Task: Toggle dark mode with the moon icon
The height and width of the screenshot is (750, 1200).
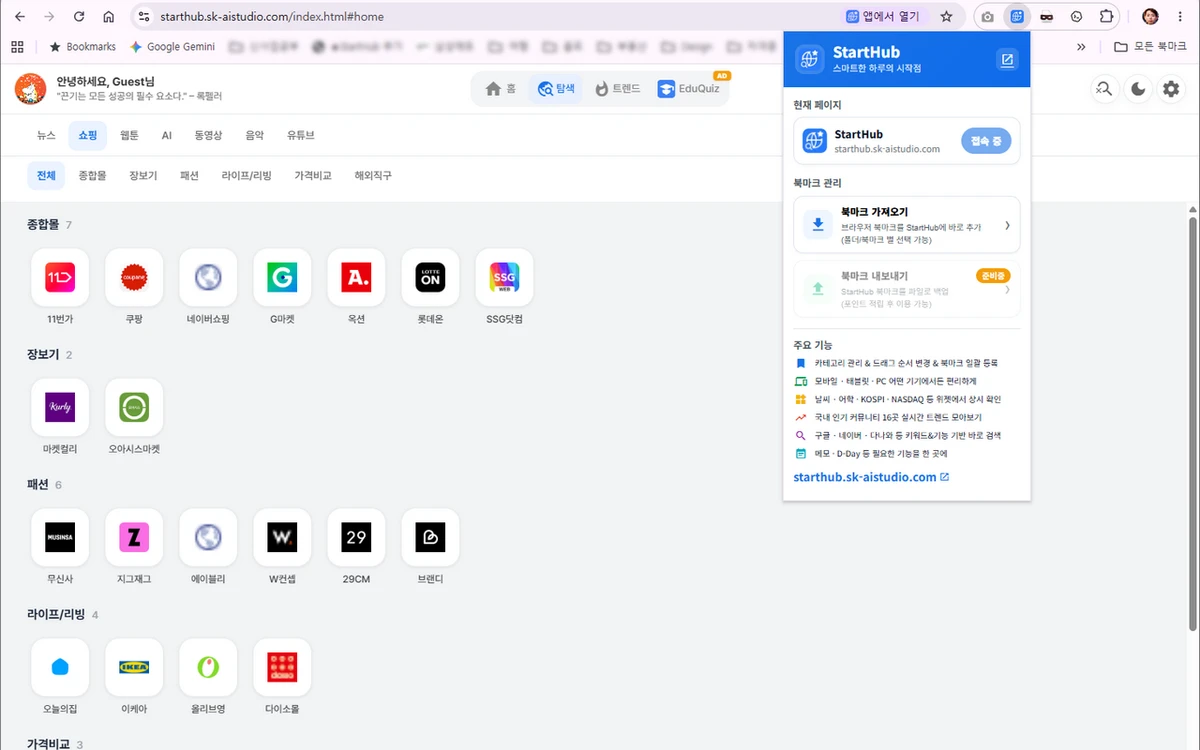Action: tap(1137, 89)
